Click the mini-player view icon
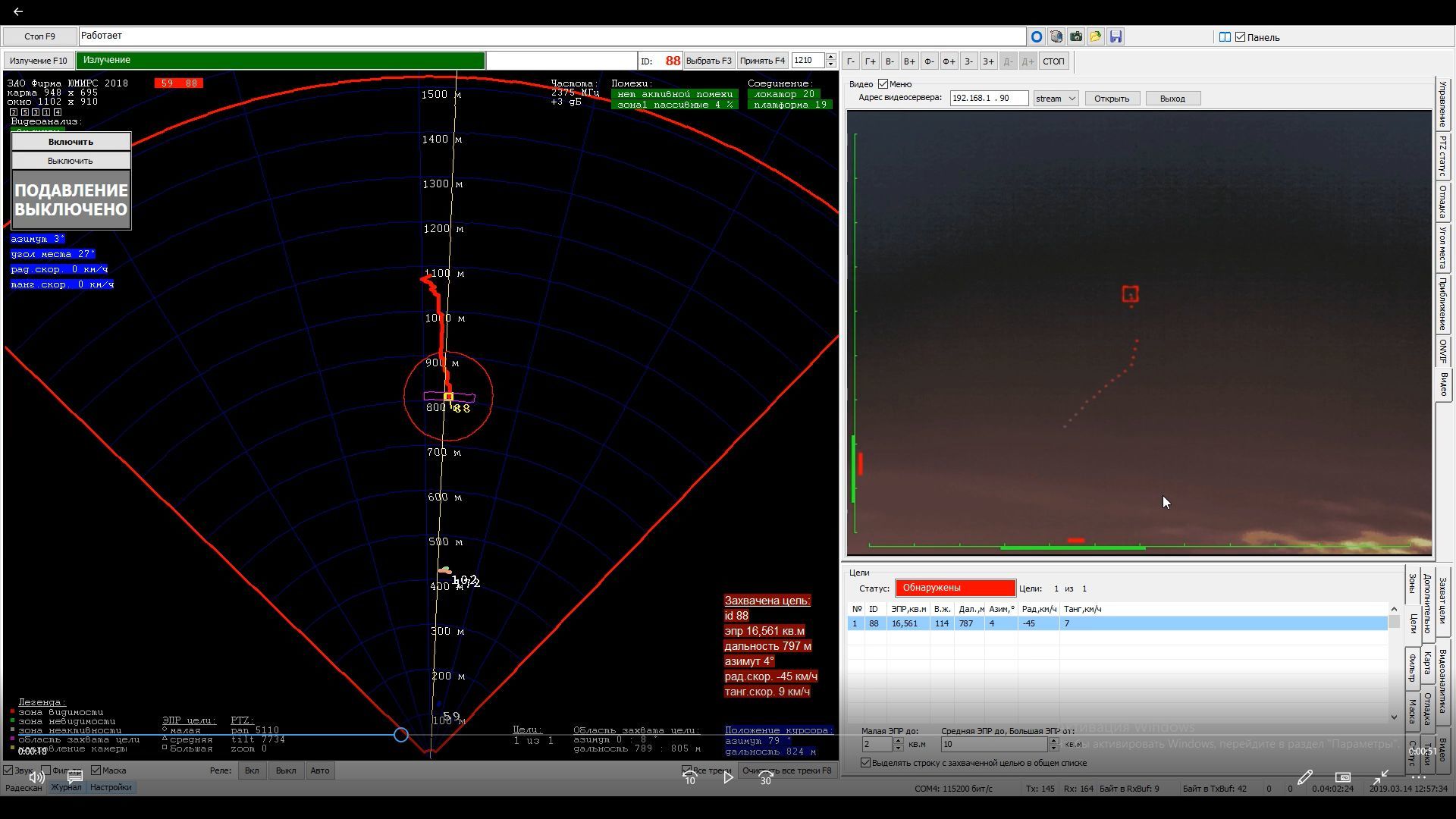Screen dimensions: 1456x819 [x=1342, y=777]
